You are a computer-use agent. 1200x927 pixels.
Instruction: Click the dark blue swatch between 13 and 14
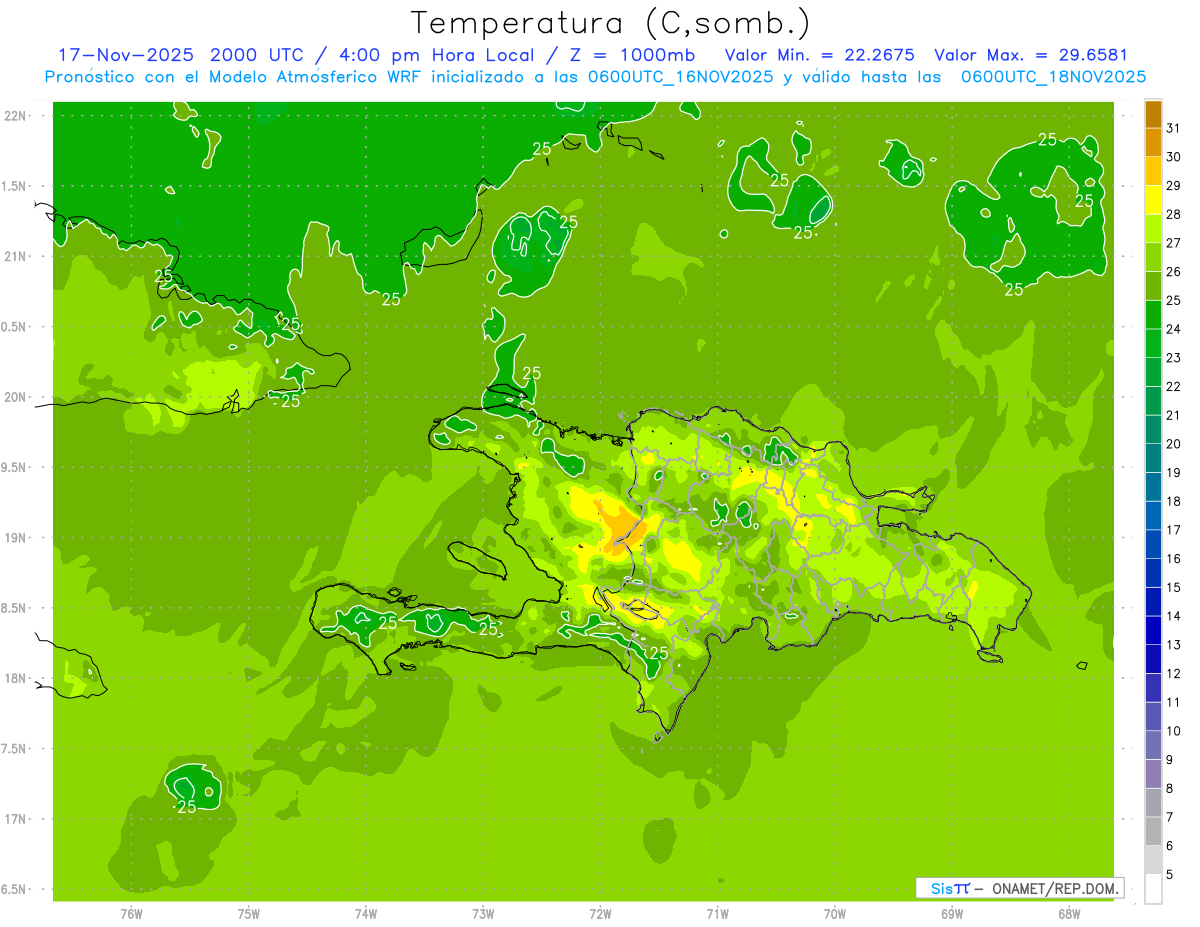1153,630
